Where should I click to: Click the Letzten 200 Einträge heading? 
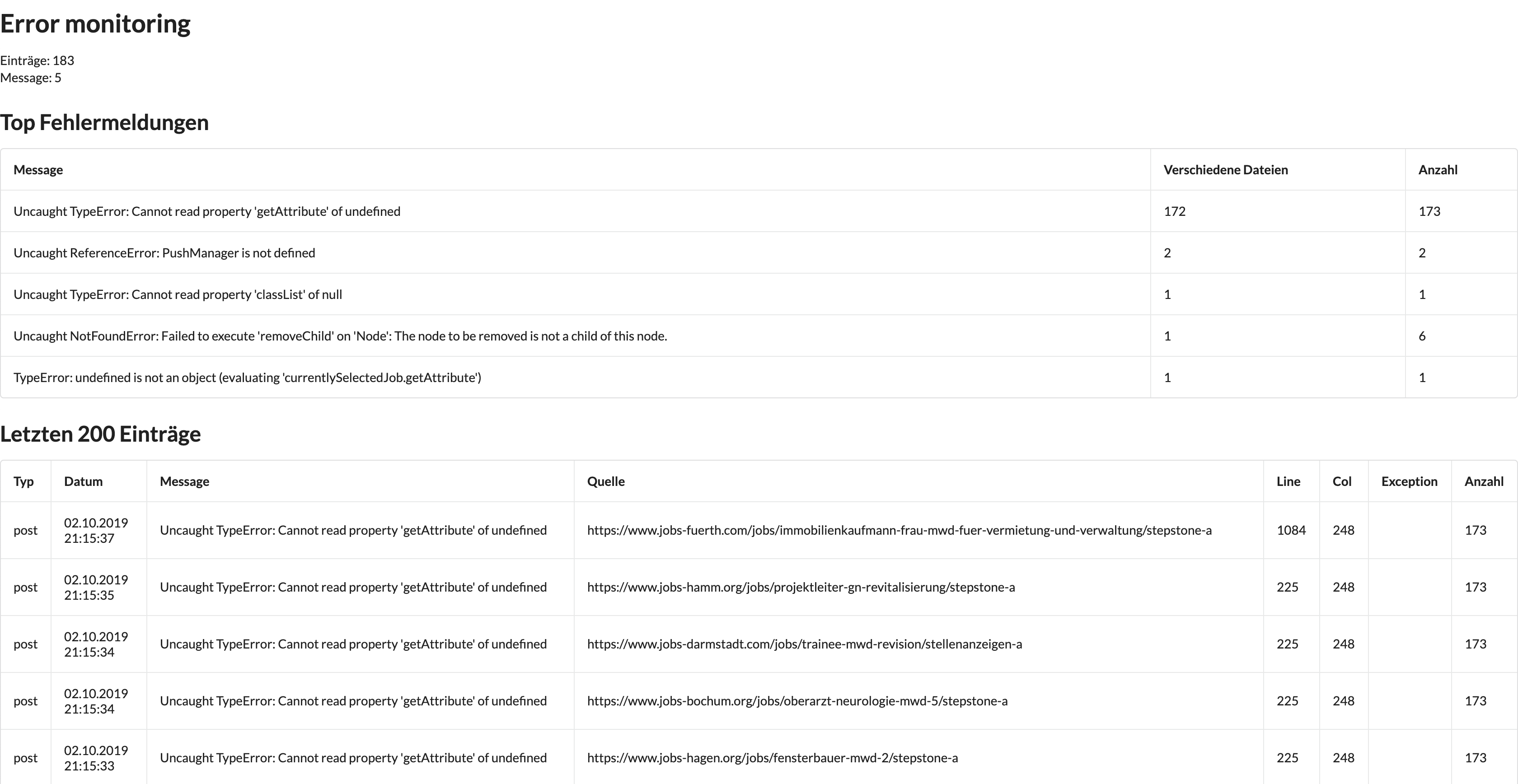pos(100,434)
